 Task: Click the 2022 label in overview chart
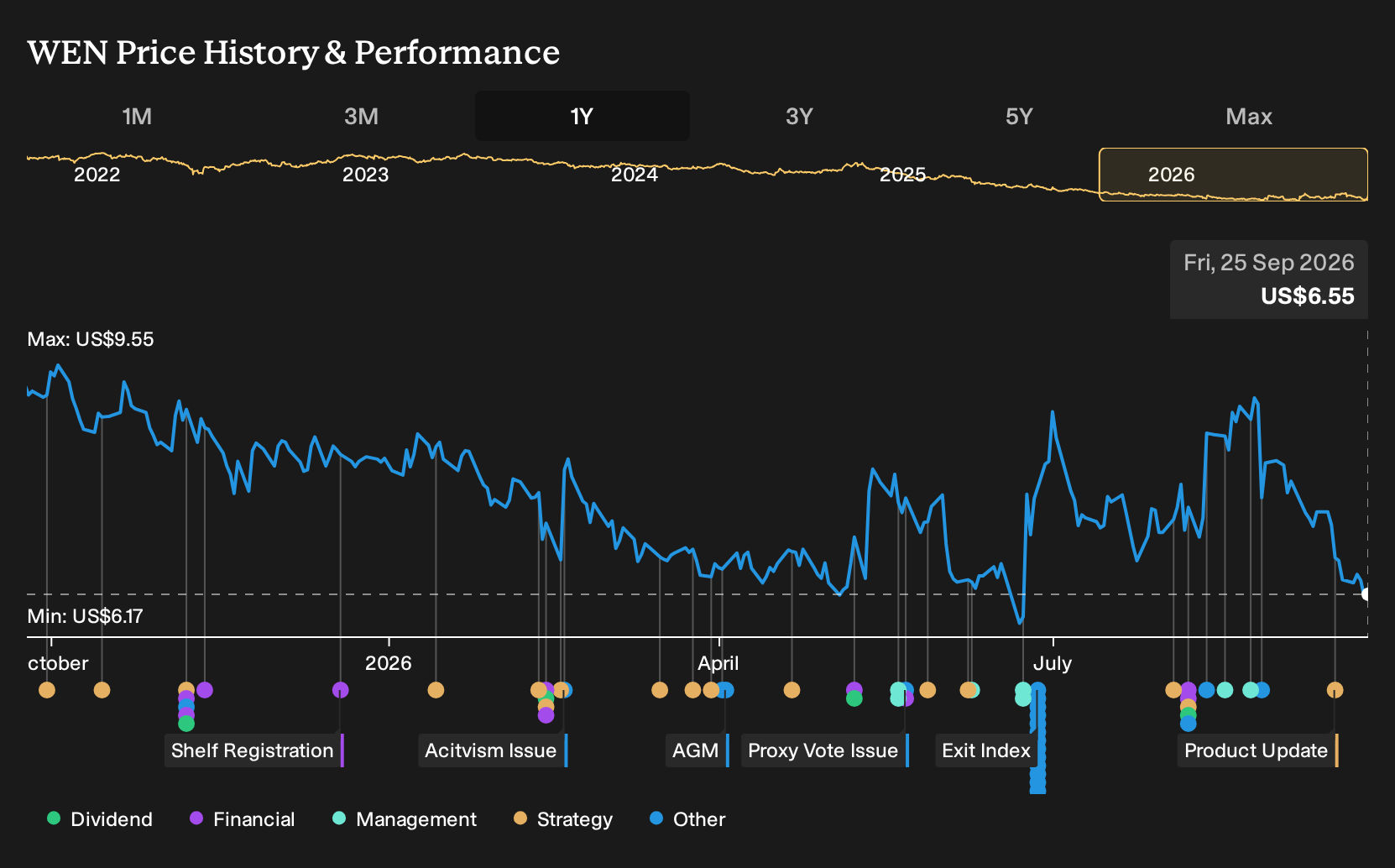pos(97,175)
